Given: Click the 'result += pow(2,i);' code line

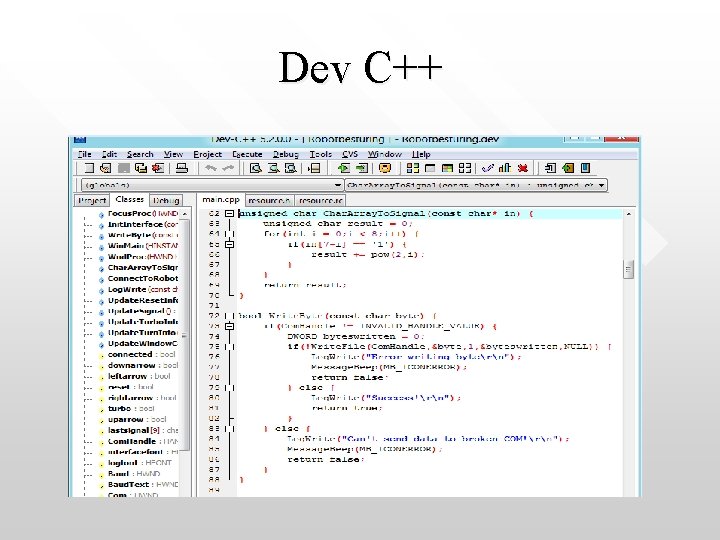Looking at the screenshot, I should (367, 254).
